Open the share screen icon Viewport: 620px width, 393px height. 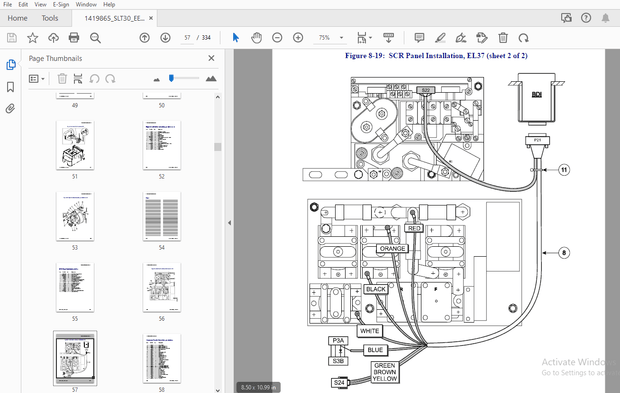coord(566,18)
